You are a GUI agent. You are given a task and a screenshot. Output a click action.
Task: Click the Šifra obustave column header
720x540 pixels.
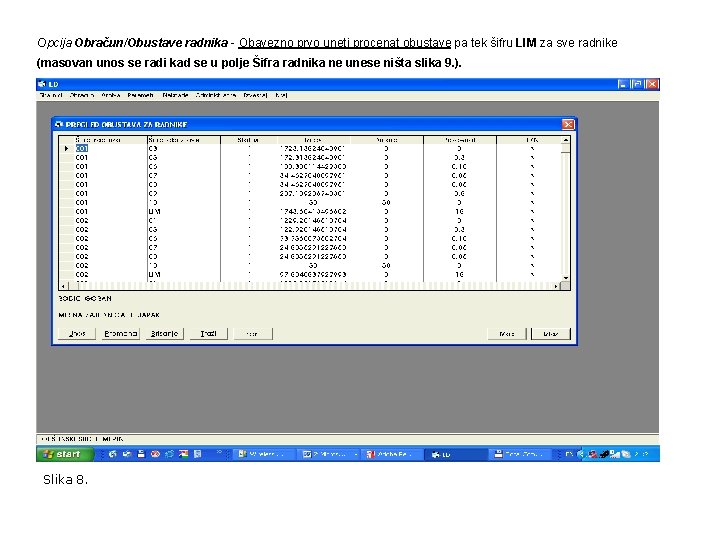(x=184, y=140)
